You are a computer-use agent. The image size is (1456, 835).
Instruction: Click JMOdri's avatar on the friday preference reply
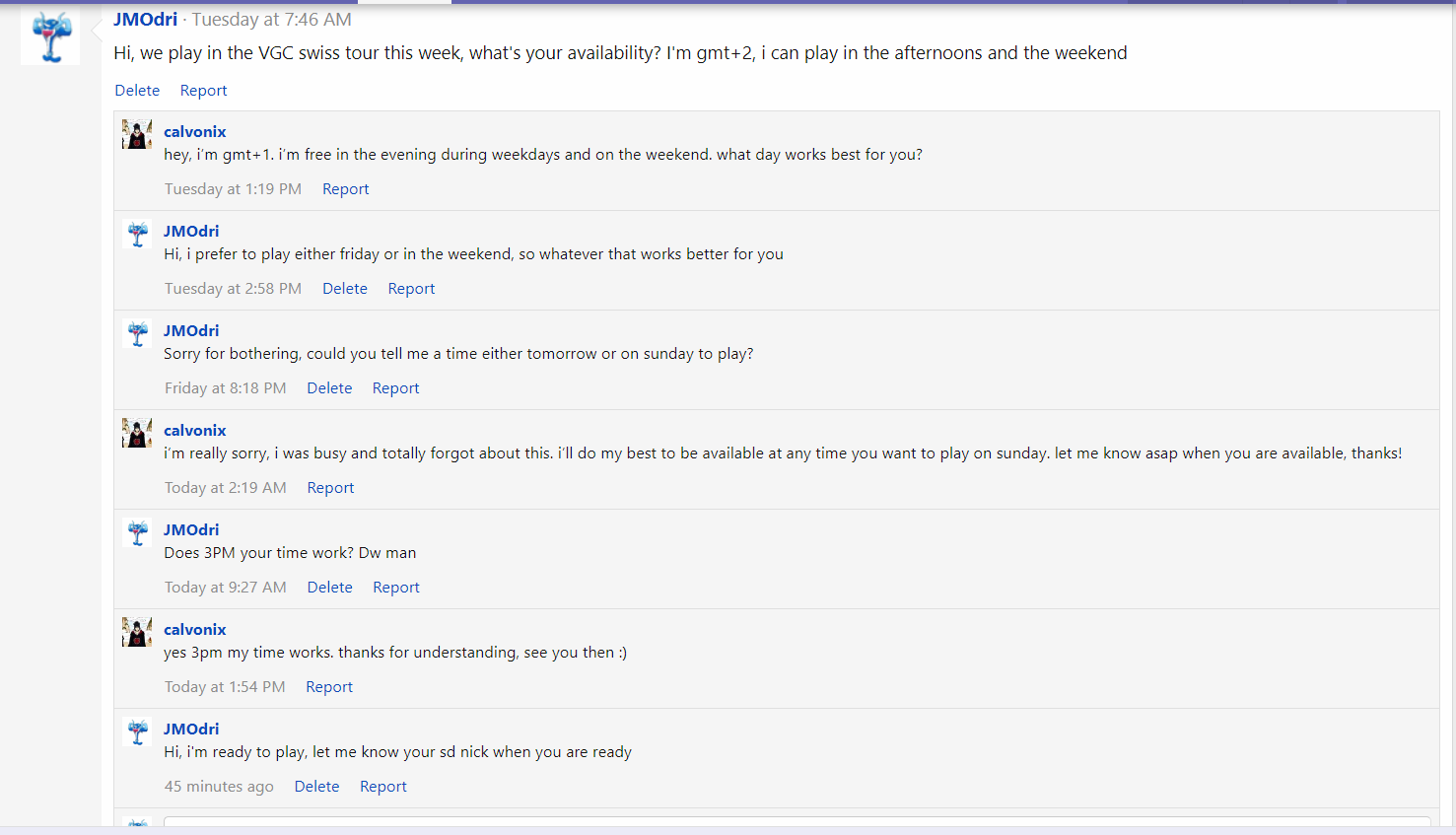[x=137, y=234]
